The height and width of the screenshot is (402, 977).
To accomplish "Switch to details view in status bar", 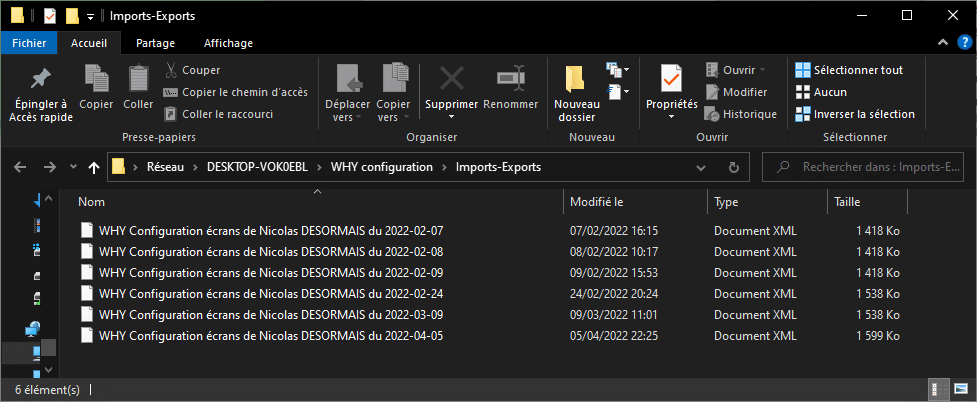I will click(x=935, y=390).
